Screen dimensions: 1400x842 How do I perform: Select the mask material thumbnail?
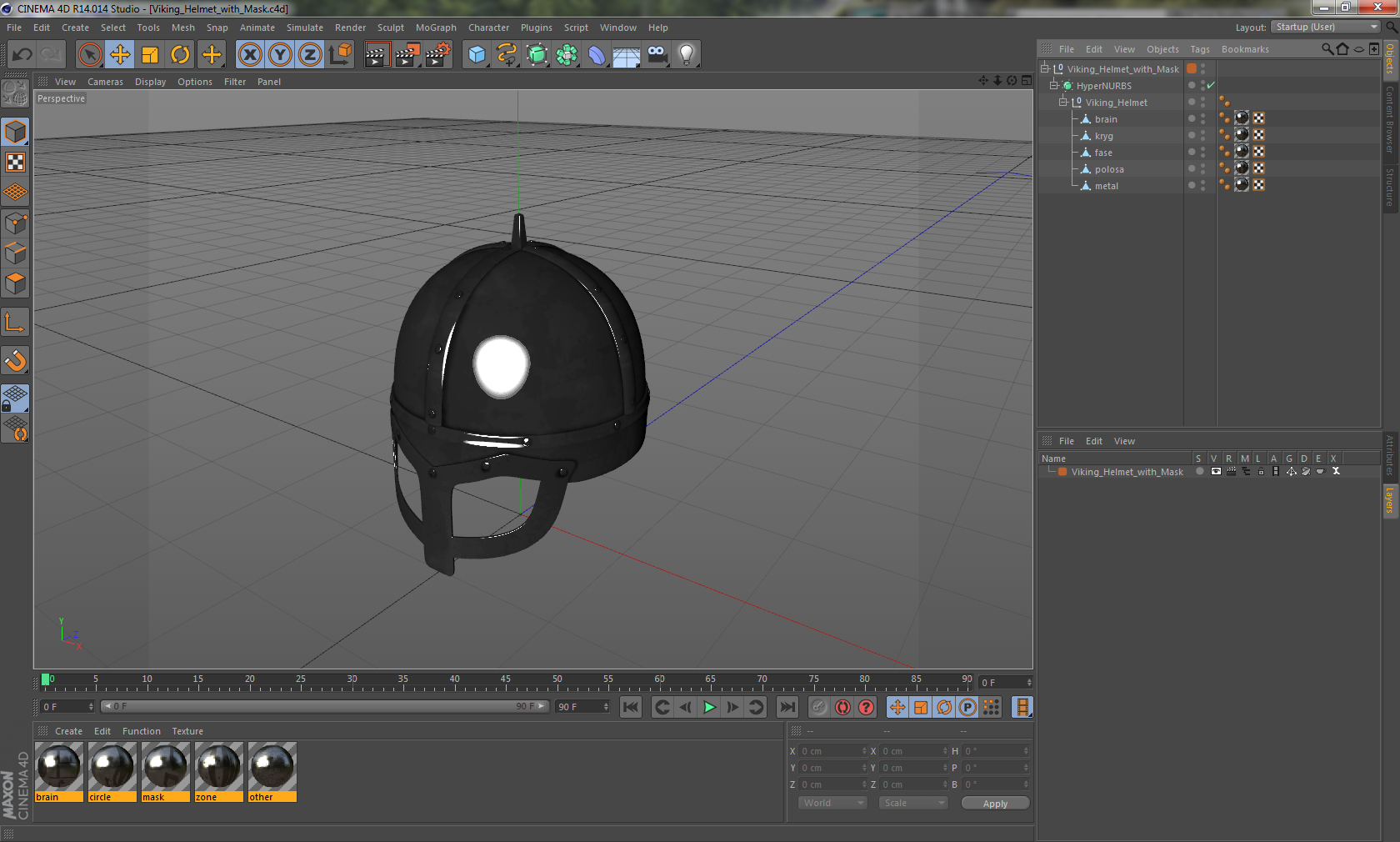click(166, 772)
